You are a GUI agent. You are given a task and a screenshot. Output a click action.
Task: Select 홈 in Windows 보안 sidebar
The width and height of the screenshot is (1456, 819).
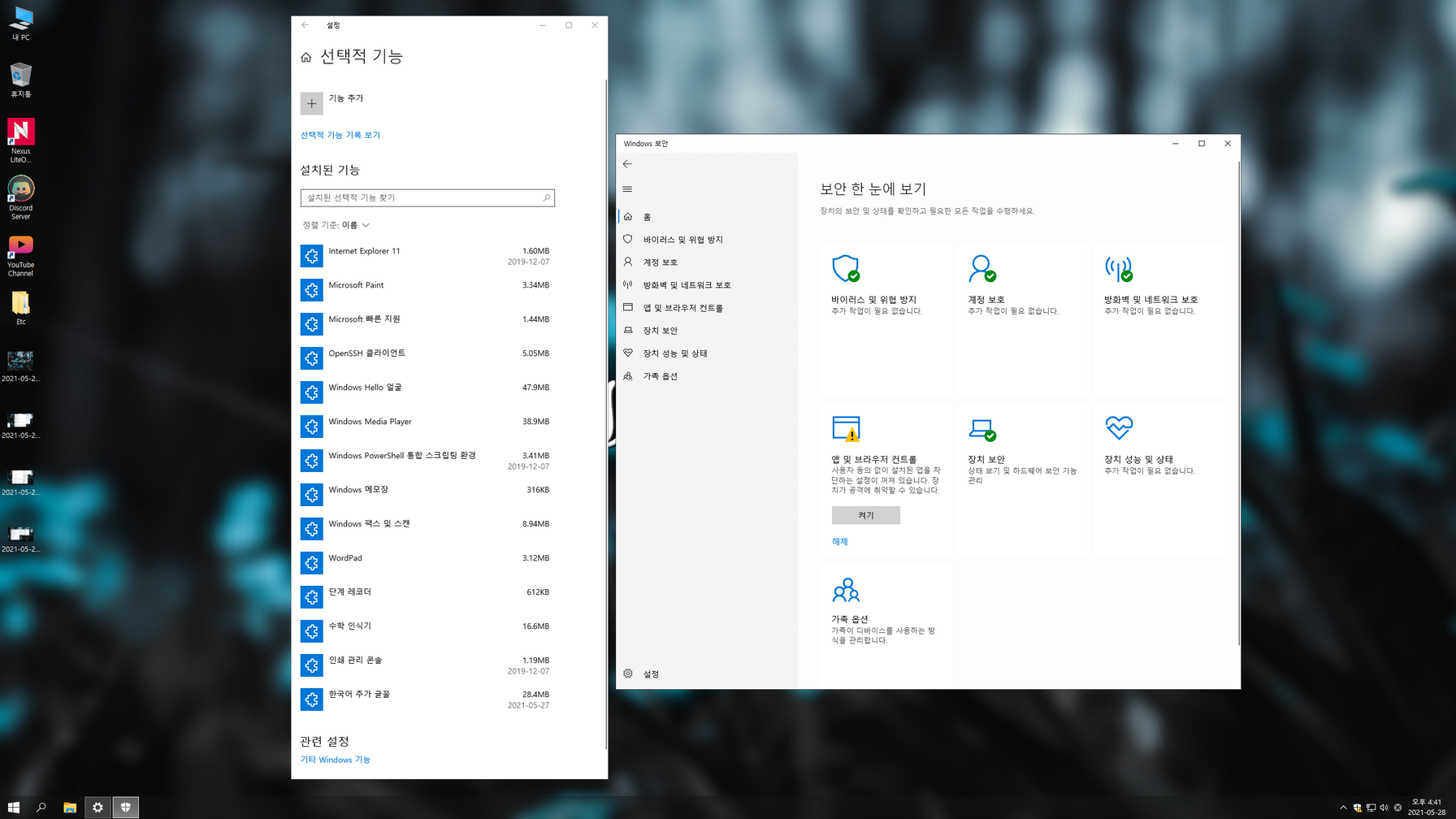(707, 217)
